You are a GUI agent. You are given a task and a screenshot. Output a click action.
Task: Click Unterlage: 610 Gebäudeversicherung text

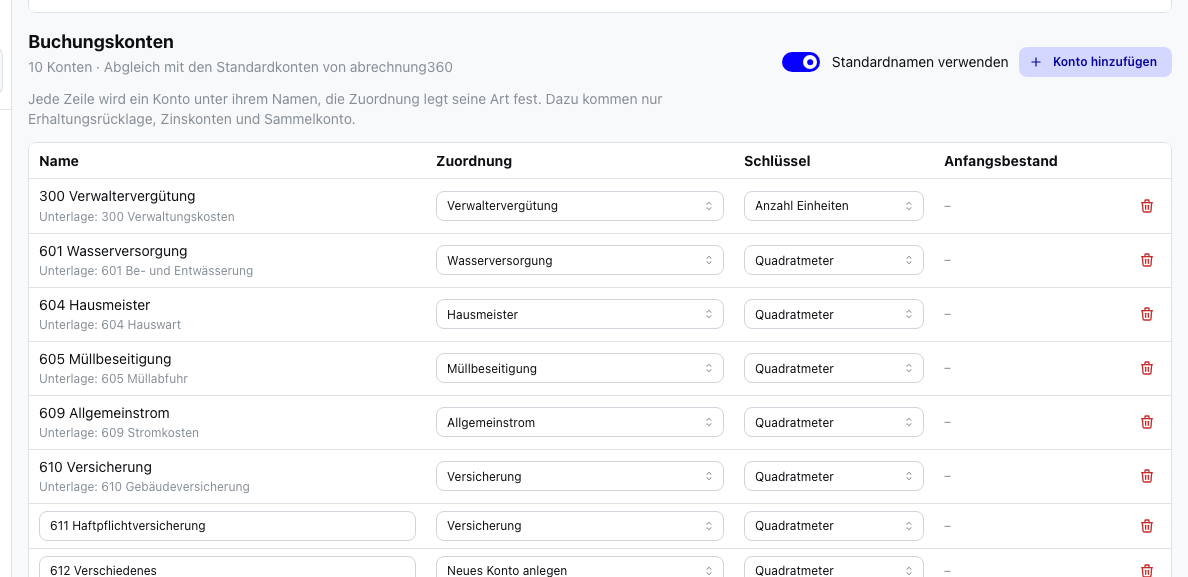[x=145, y=487]
